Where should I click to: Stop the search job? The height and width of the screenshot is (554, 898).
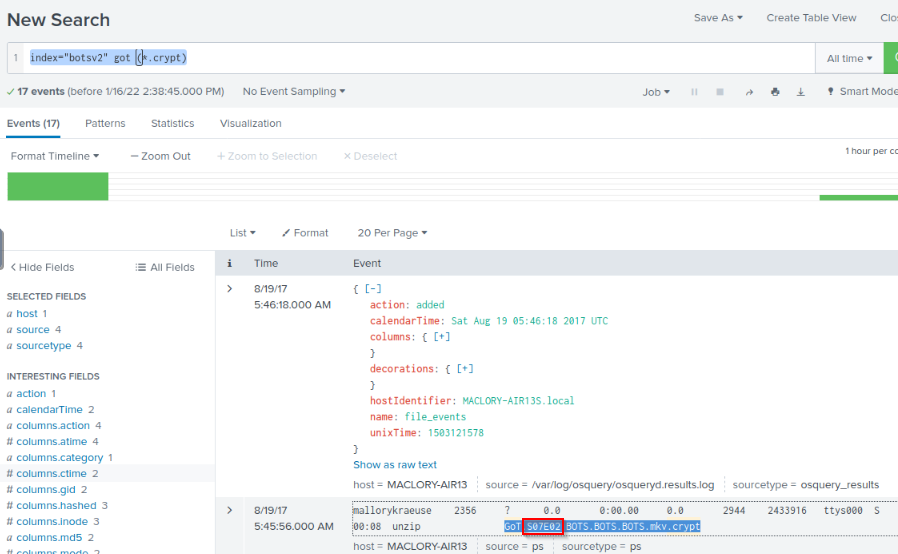tap(720, 92)
